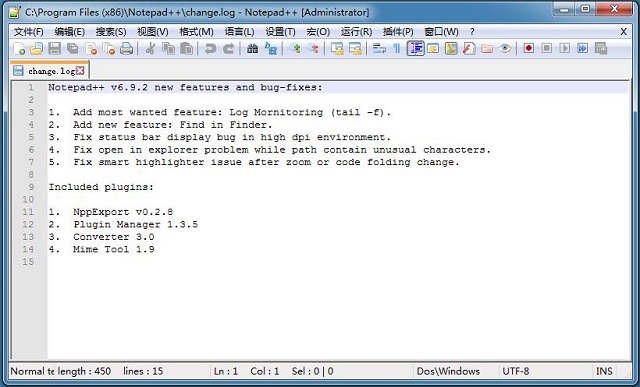Open the ? help menu
Viewport: 640px width, 387px height.
coord(472,31)
